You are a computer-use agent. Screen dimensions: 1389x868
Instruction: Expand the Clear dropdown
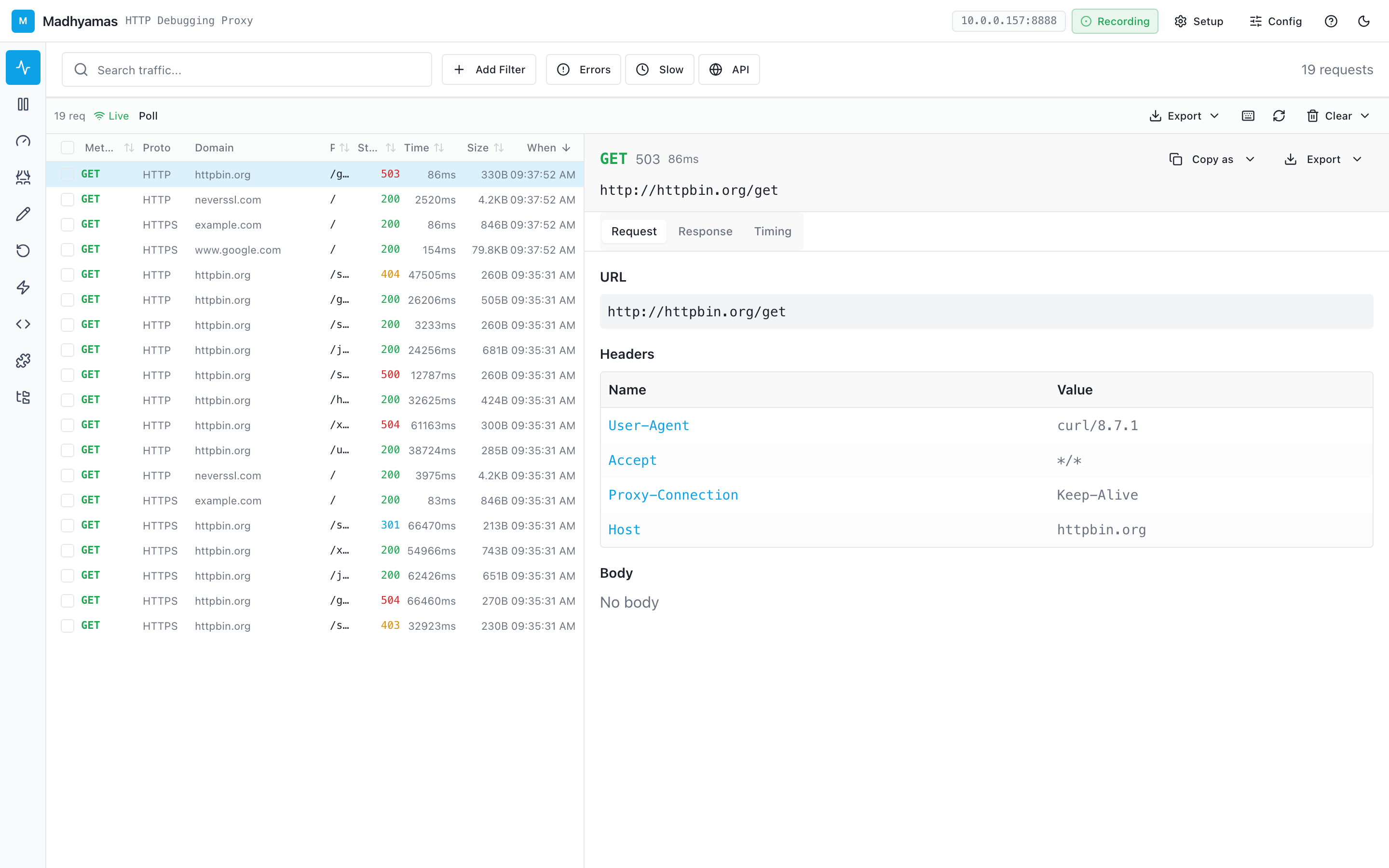[x=1338, y=116]
